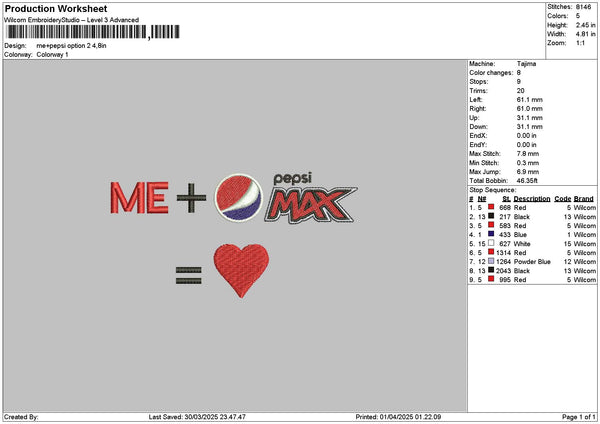This screenshot has width=600, height=424.
Task: Click 'Page 1 of 1' in the footer
Action: click(579, 417)
